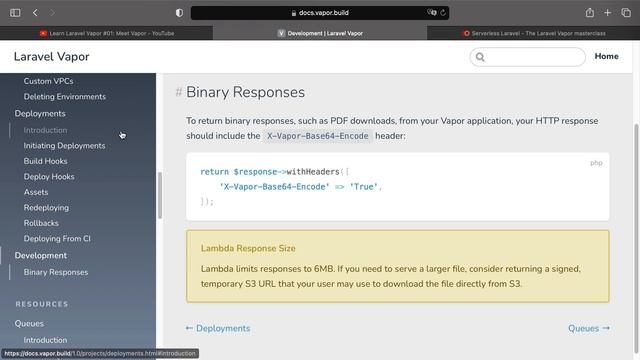The width and height of the screenshot is (640, 360).
Task: Toggle the Safari sidebar icon
Action: 15,13
